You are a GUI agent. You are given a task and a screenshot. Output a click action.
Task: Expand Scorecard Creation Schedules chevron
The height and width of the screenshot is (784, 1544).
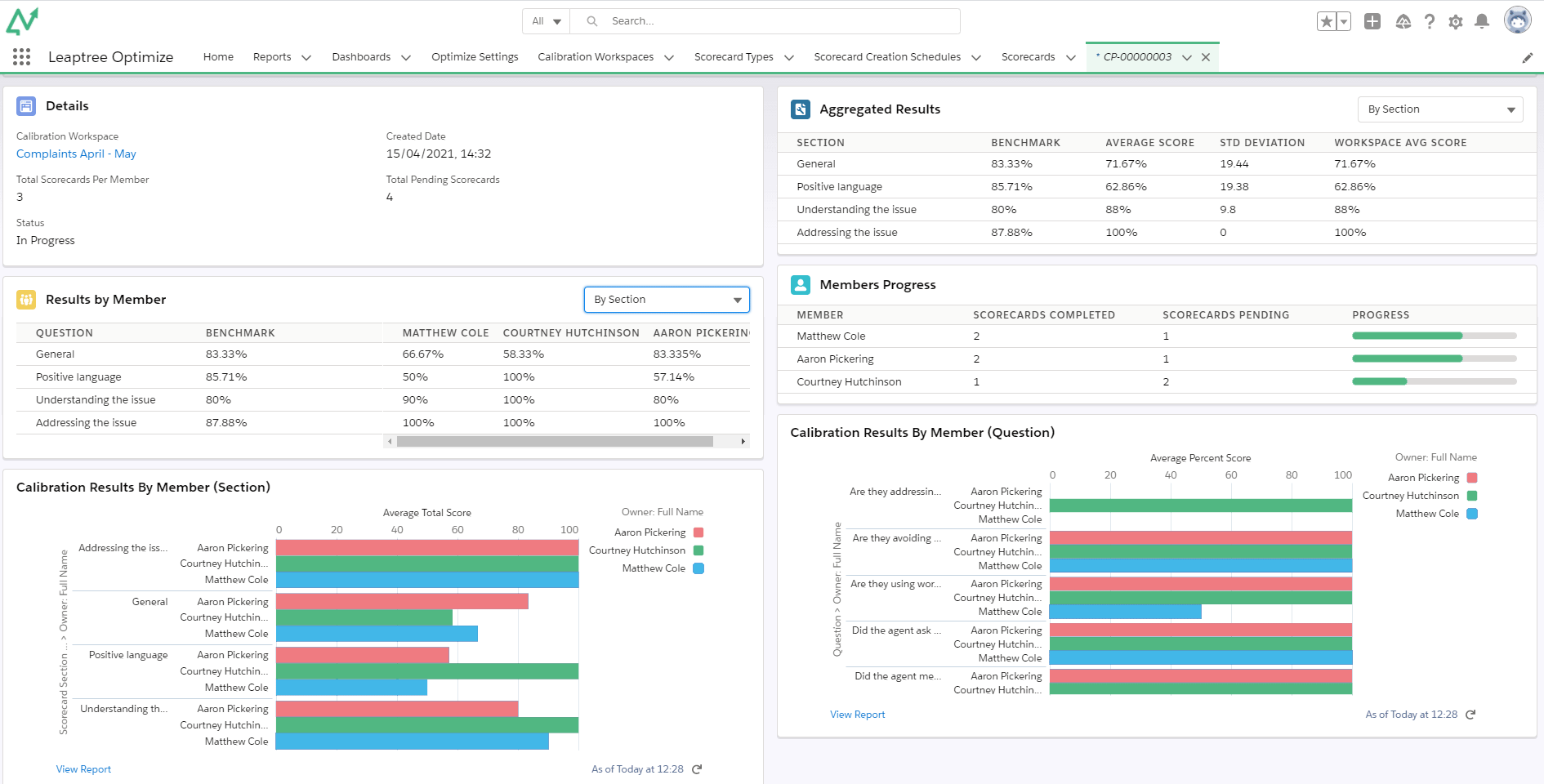(976, 58)
